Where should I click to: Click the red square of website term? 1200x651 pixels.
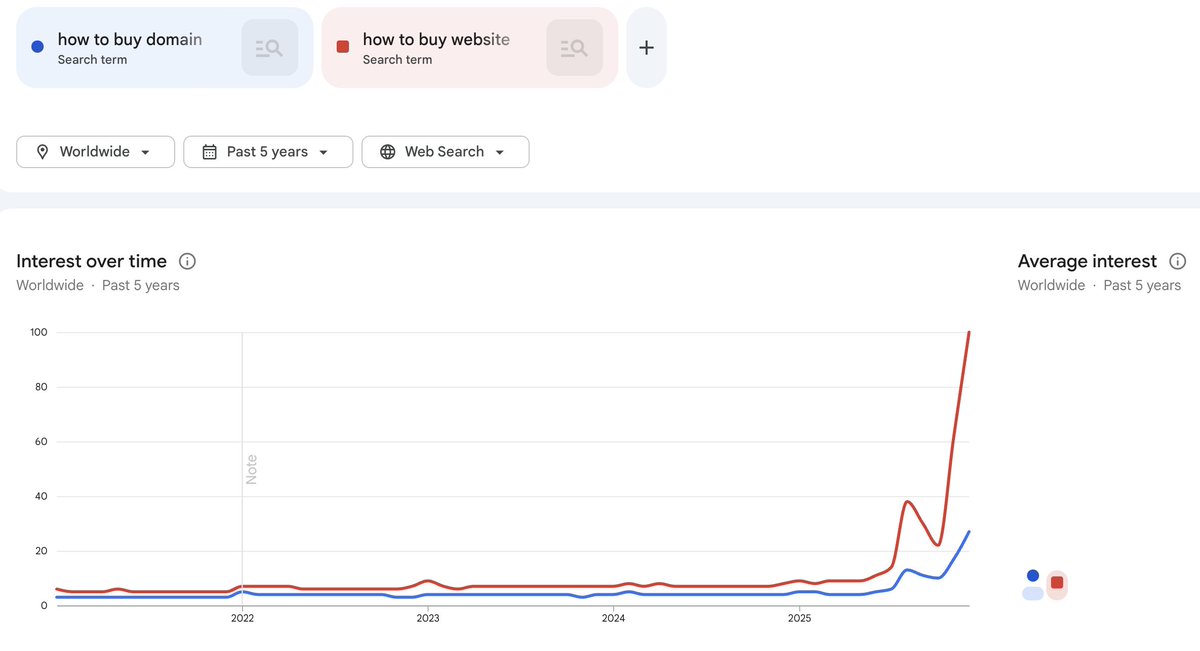[x=342, y=46]
